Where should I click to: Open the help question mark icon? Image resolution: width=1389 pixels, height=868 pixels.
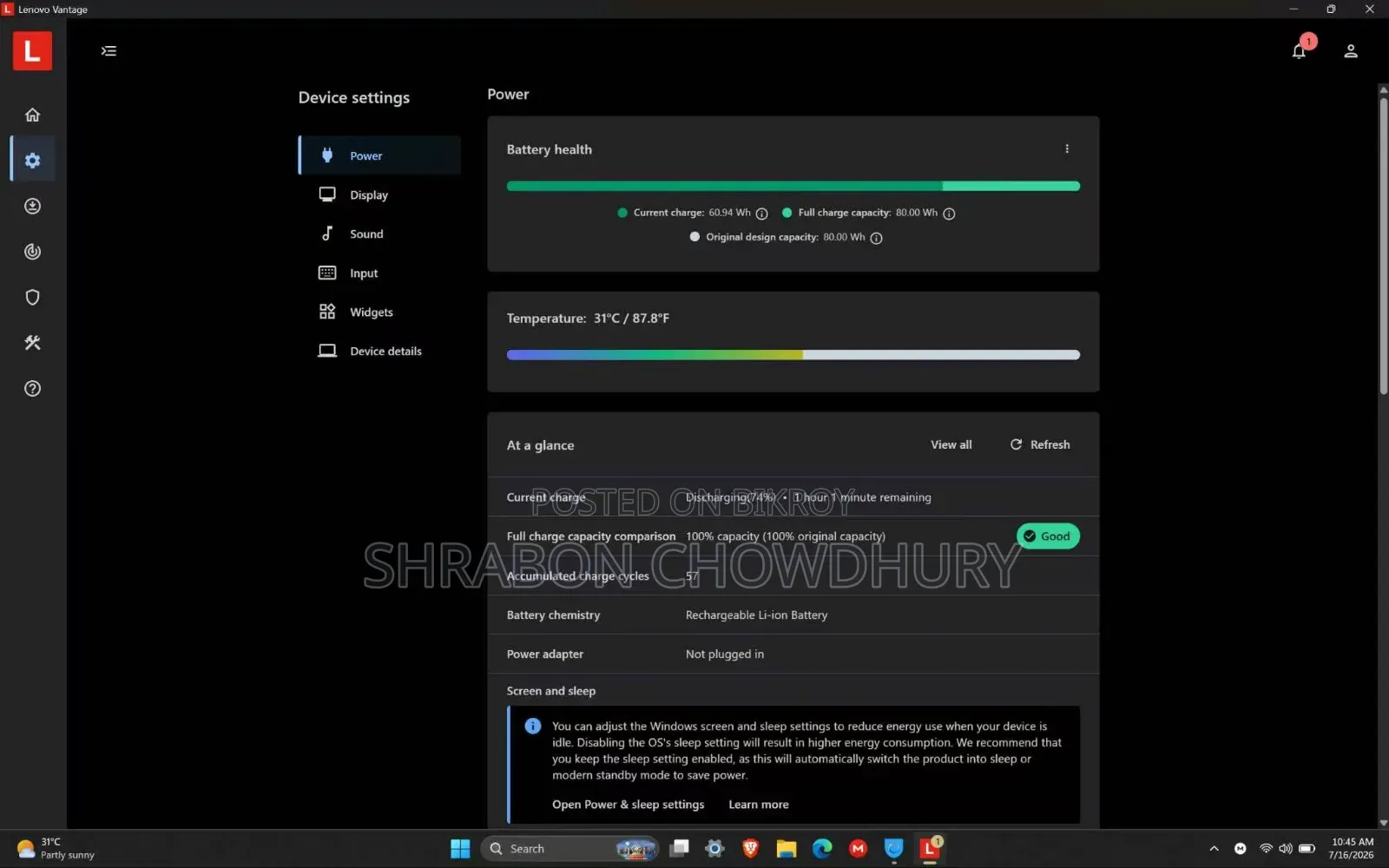[x=32, y=388]
